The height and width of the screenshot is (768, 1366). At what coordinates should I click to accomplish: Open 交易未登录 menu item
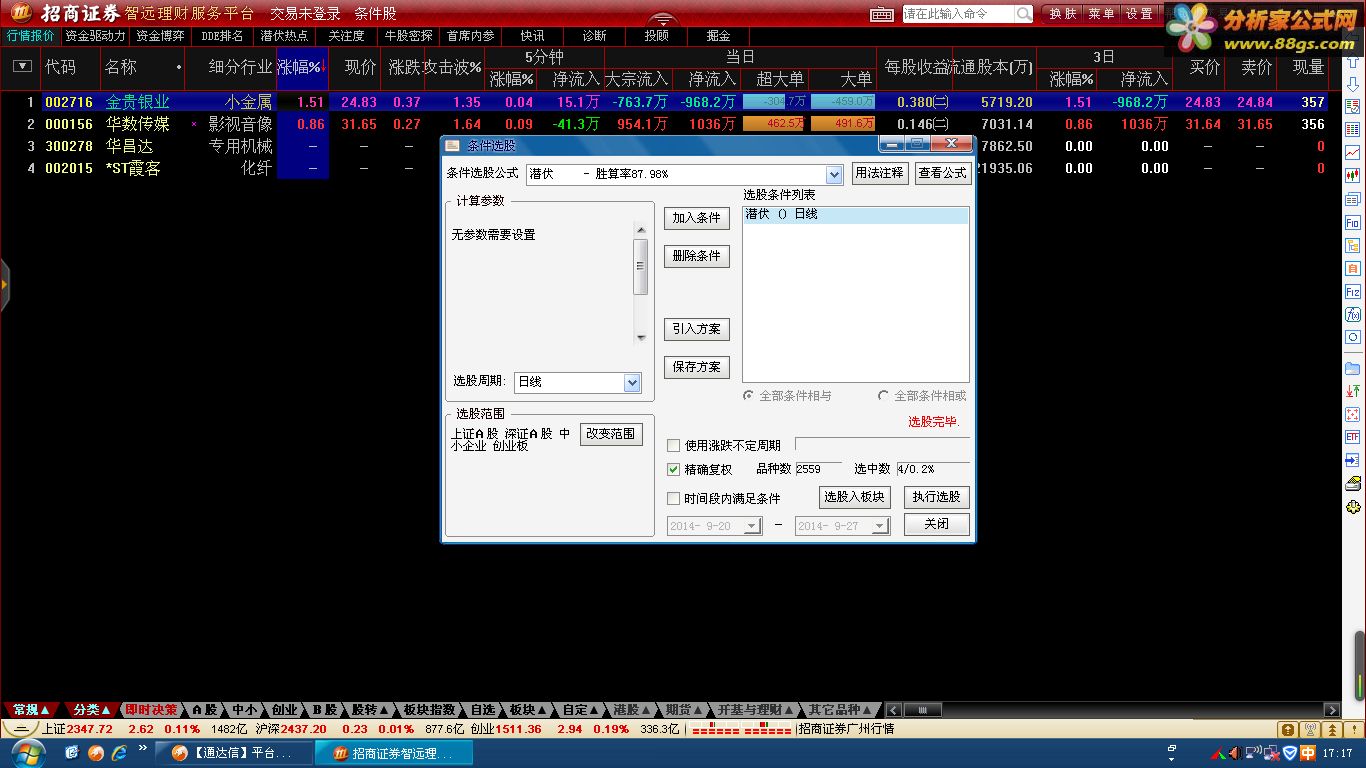tap(305, 14)
